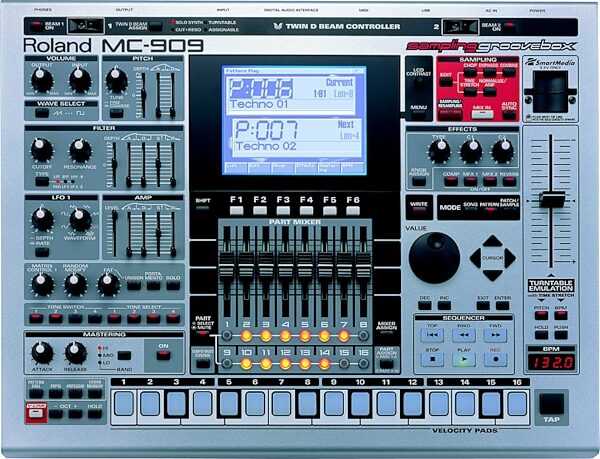The image size is (600, 459).
Task: Toggle the REVERB effect
Action: point(509,181)
